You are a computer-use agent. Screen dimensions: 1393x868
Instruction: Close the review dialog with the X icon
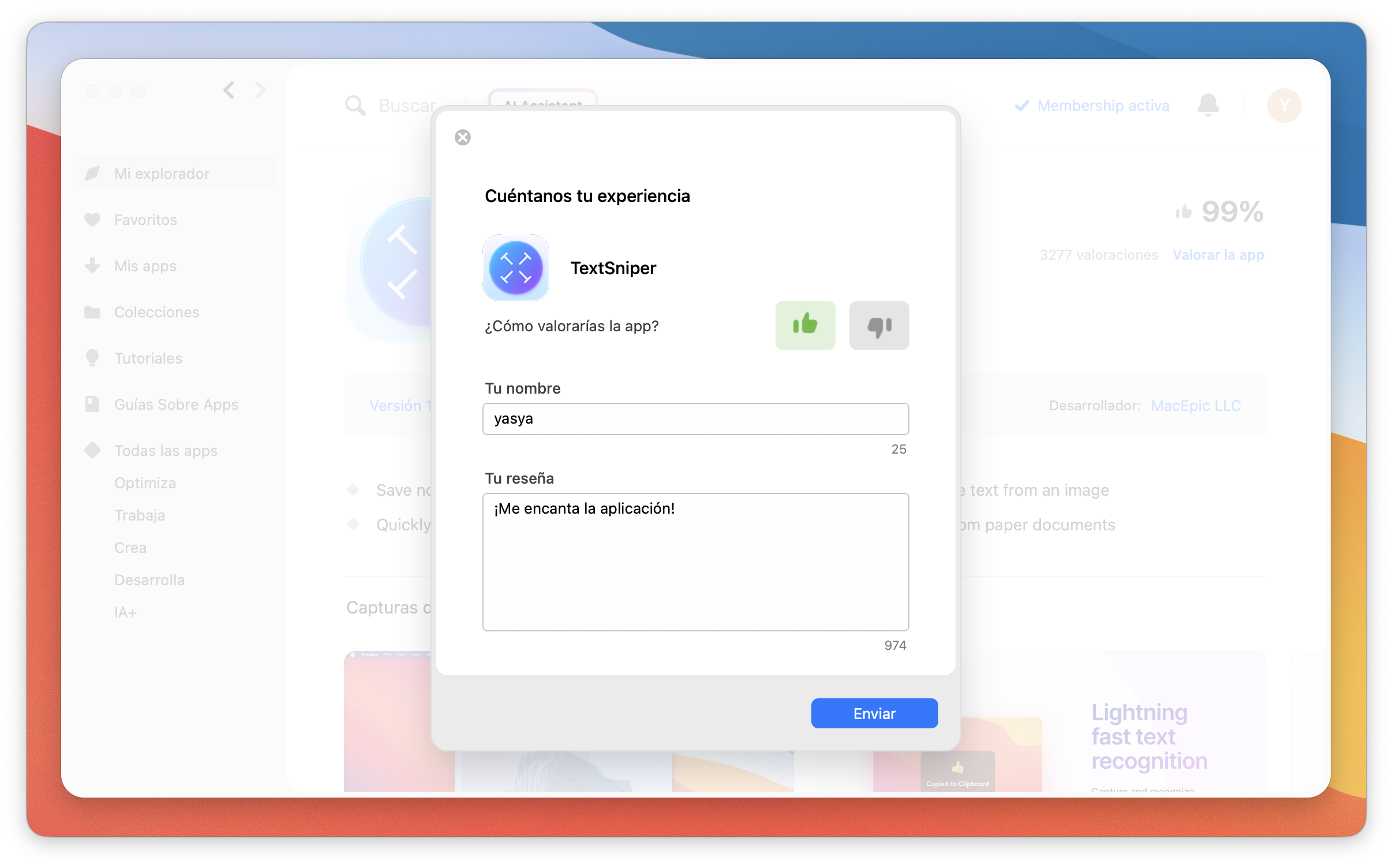pyautogui.click(x=463, y=137)
